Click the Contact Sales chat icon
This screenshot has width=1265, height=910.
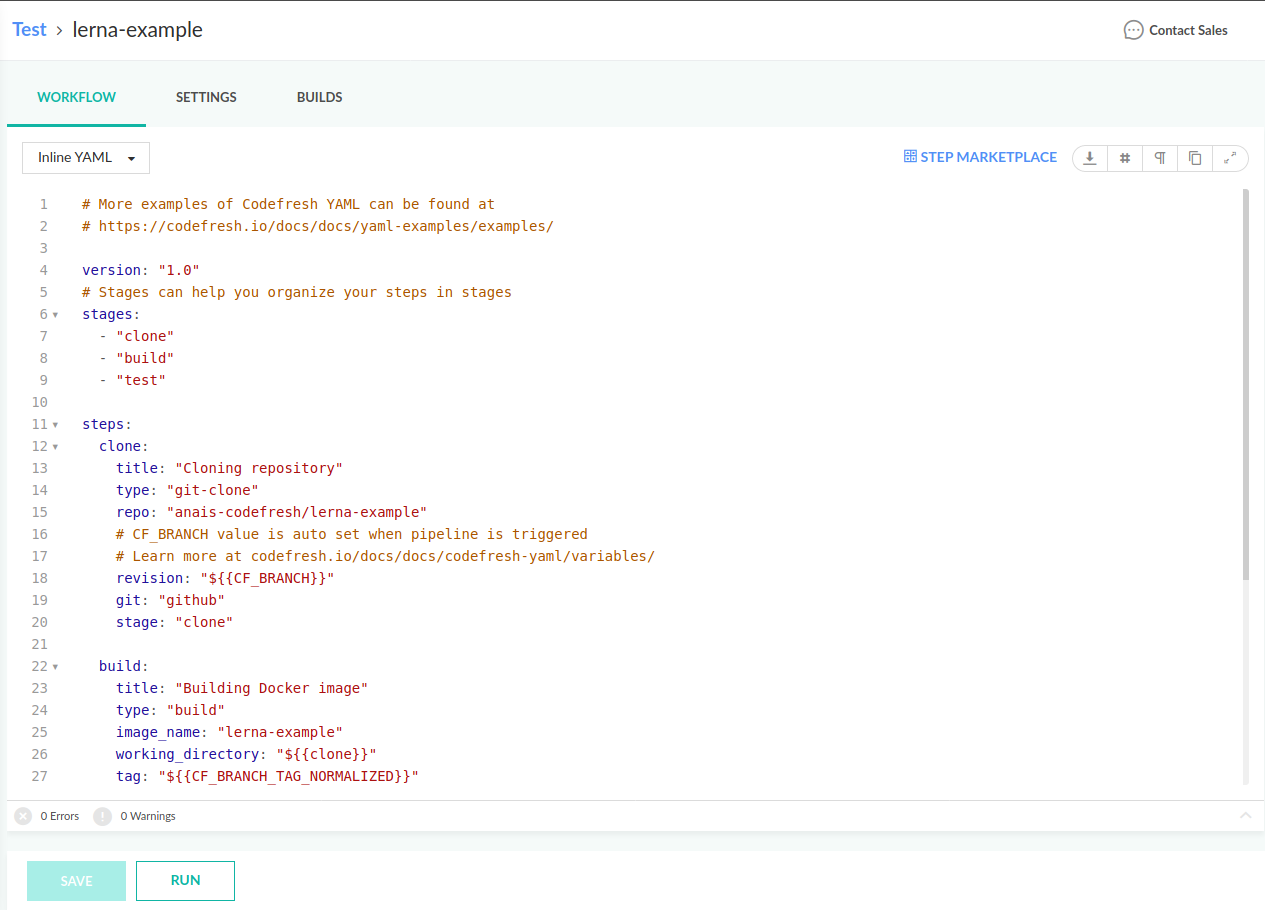pyautogui.click(x=1133, y=30)
